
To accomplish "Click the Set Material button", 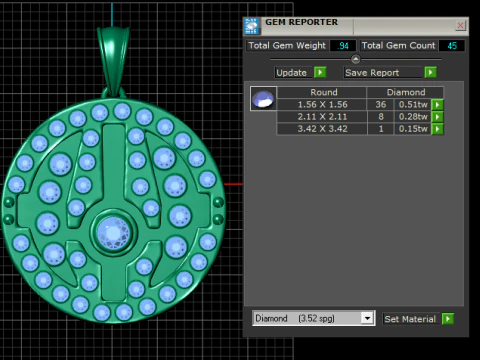I will (x=410, y=319).
